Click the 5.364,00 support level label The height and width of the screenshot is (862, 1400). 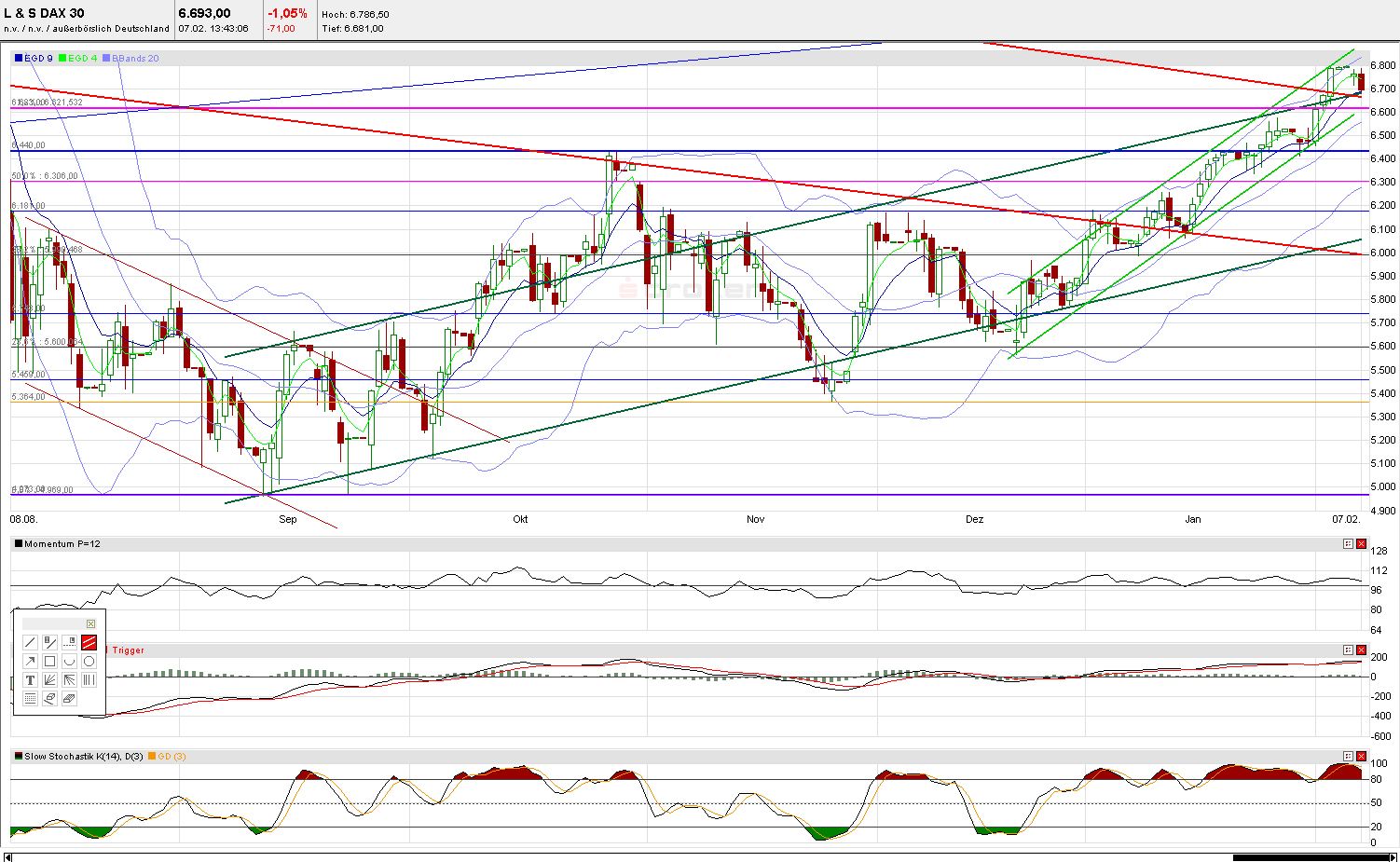pos(28,397)
